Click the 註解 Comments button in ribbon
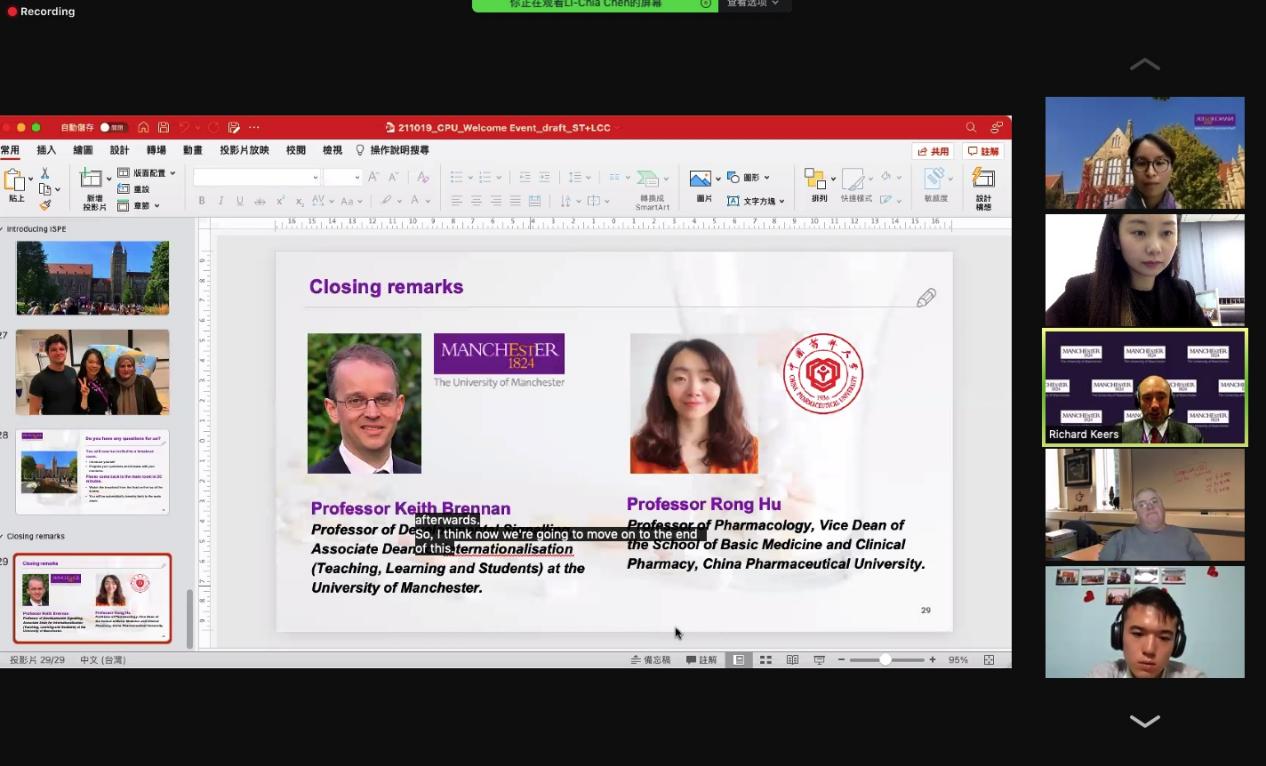Image resolution: width=1266 pixels, height=766 pixels. click(983, 151)
